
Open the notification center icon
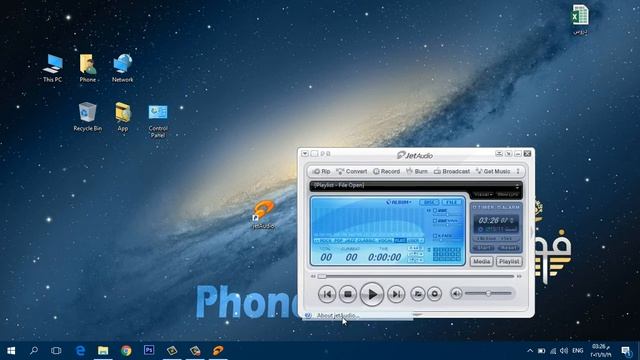[x=626, y=351]
